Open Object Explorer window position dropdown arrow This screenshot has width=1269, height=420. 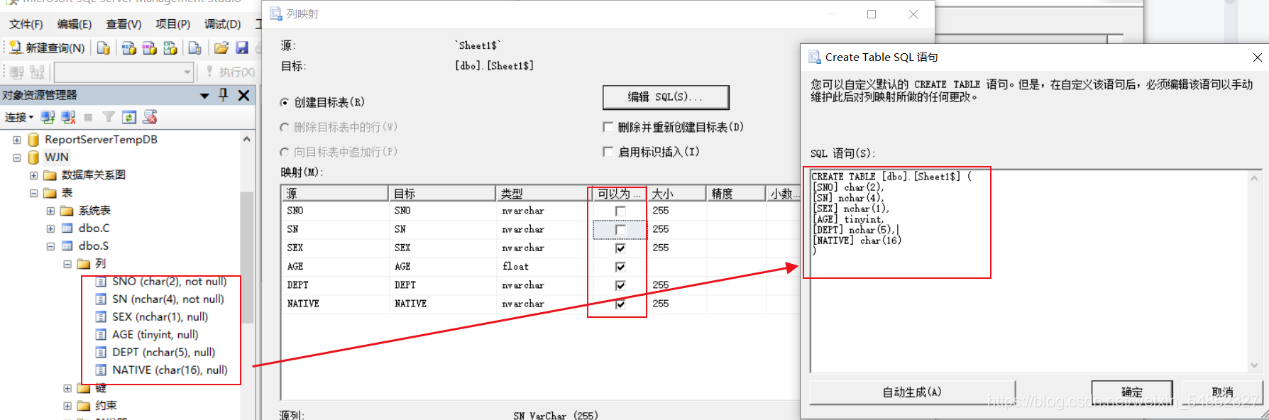coord(206,95)
